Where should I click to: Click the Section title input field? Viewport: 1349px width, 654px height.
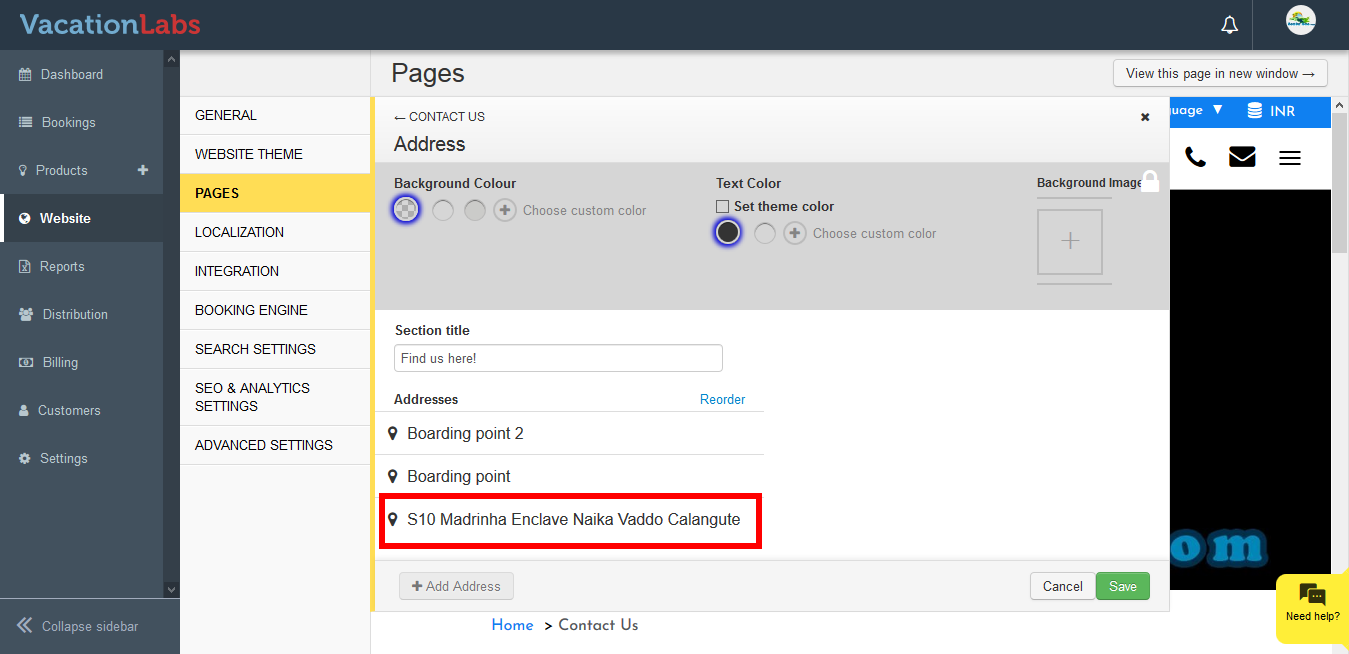click(558, 358)
